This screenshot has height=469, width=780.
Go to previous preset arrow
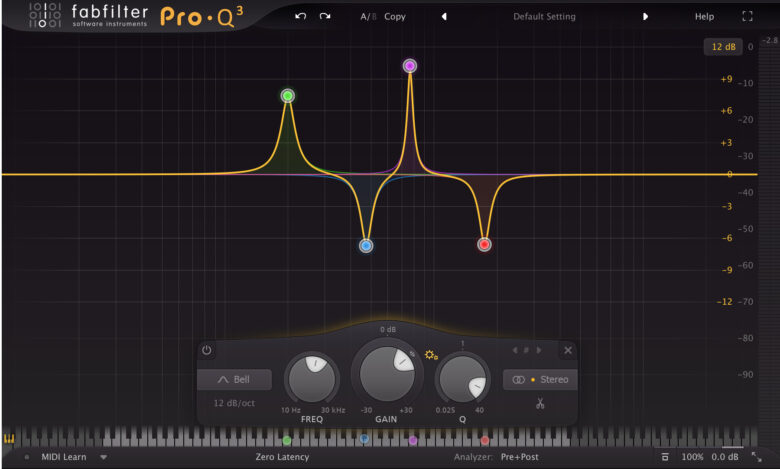[444, 16]
